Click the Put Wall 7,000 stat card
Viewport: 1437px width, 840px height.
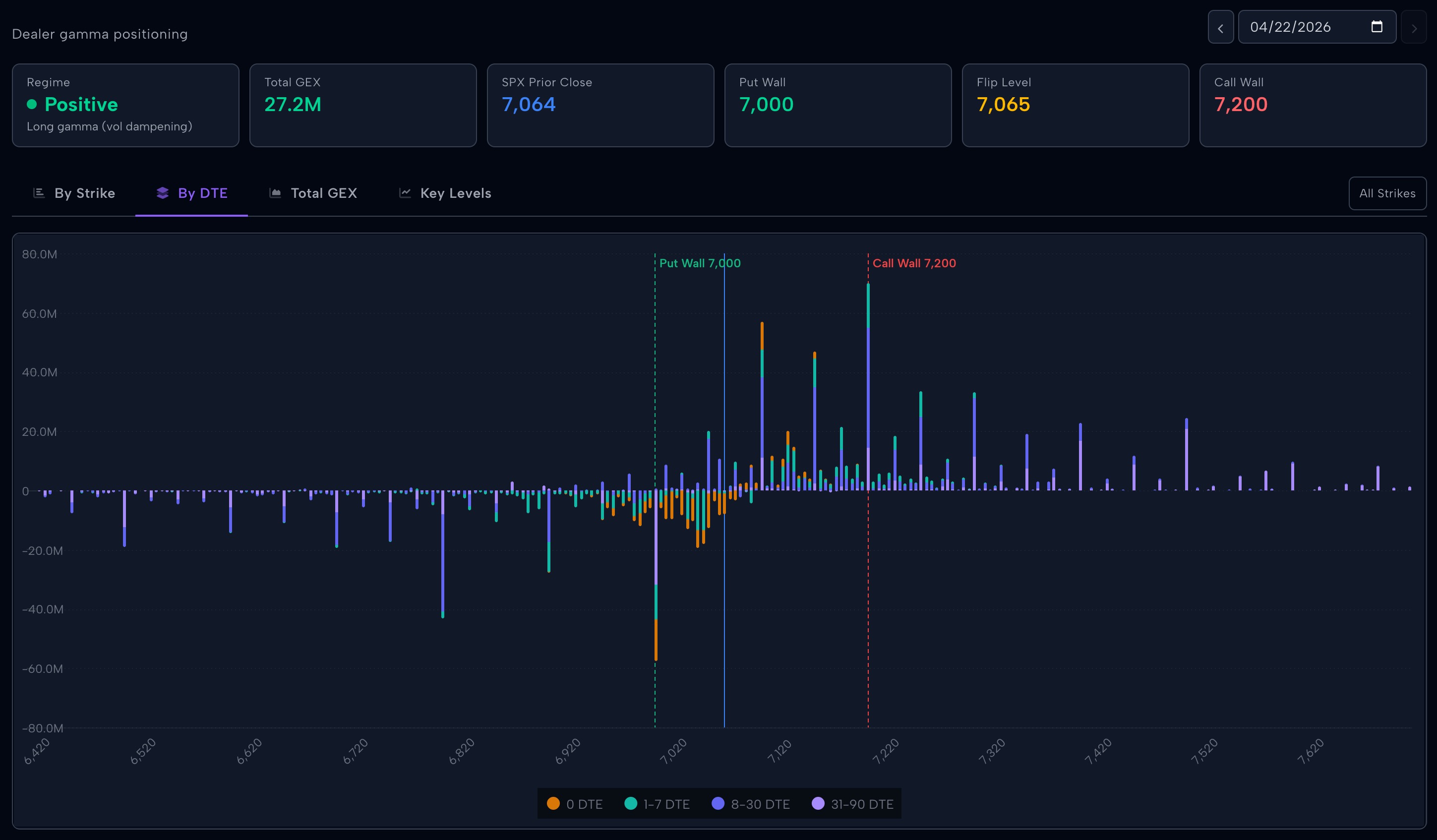point(838,106)
